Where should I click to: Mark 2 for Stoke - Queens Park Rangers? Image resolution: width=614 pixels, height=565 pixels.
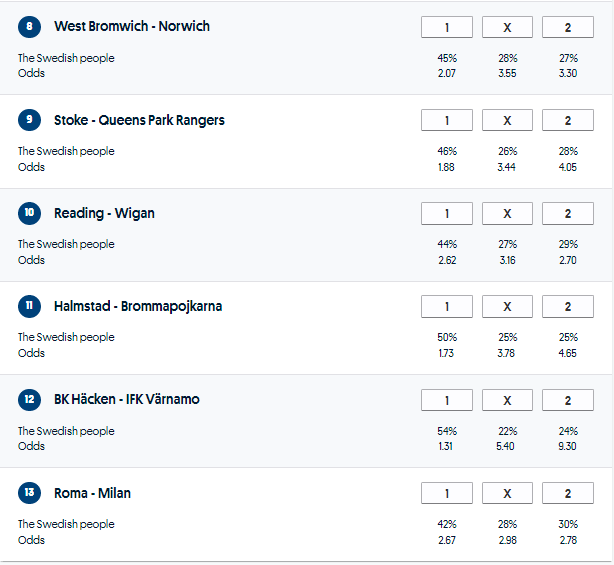tap(567, 120)
